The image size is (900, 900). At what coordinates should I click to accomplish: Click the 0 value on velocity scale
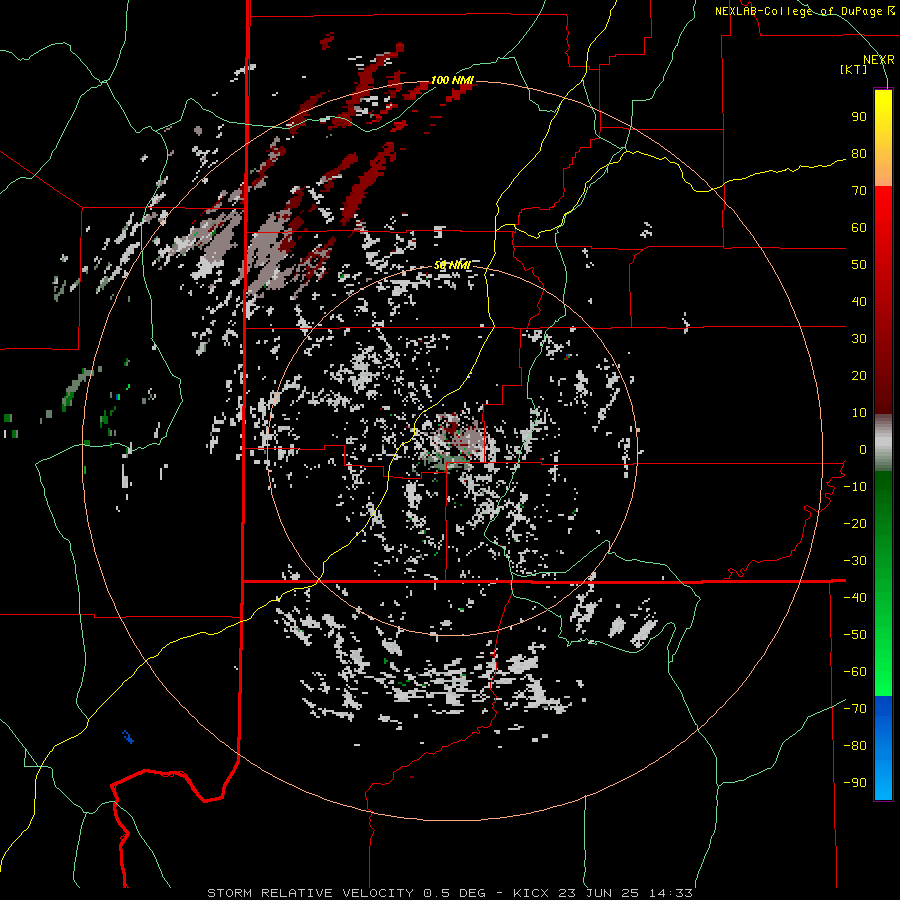(x=863, y=449)
